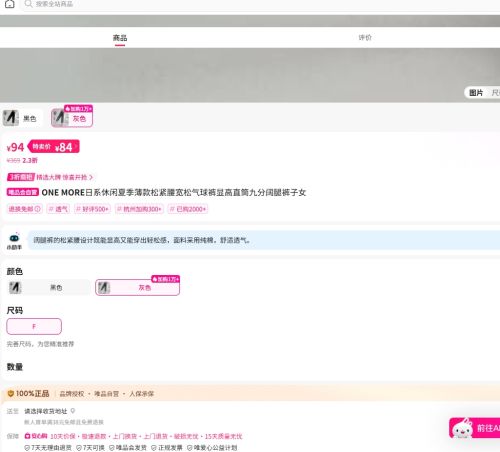Choose 灰色 in the 颜色 options
500x452 pixels.
(138, 287)
